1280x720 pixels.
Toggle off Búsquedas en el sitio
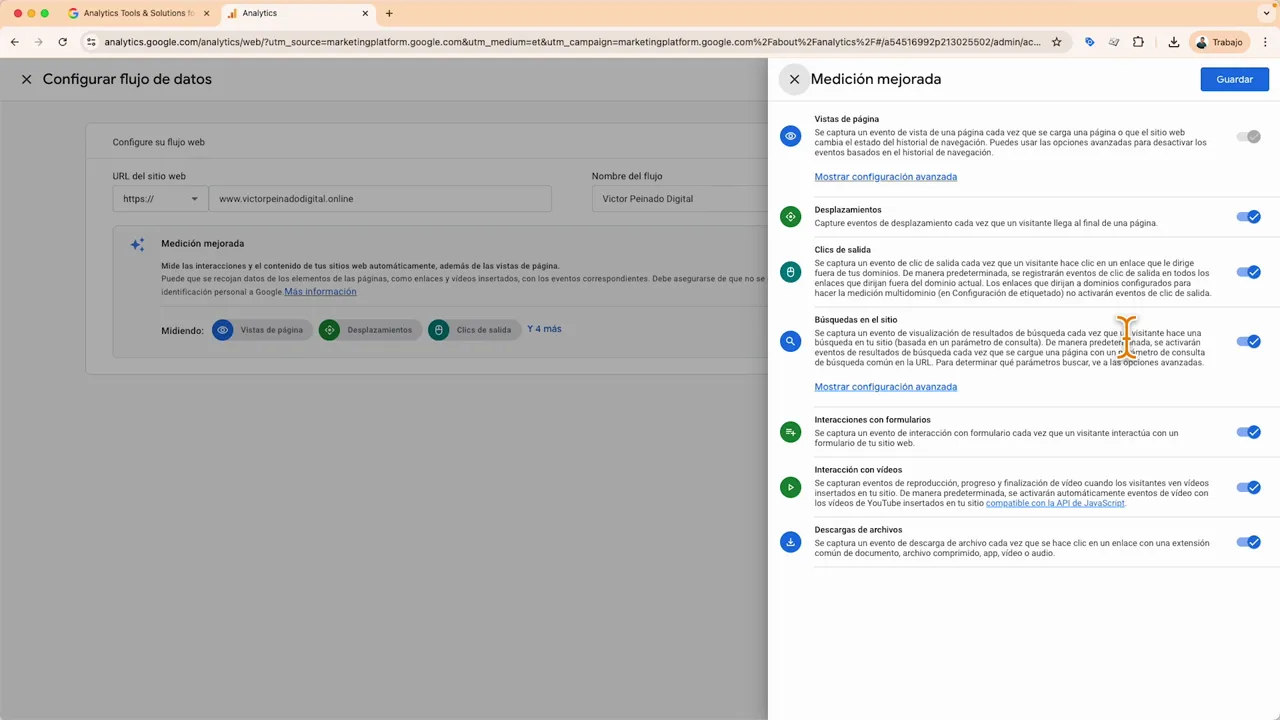click(1249, 341)
